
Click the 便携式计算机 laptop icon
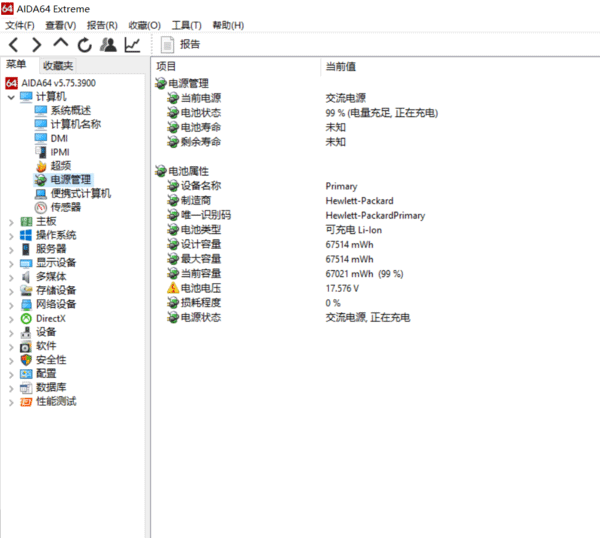[41, 194]
